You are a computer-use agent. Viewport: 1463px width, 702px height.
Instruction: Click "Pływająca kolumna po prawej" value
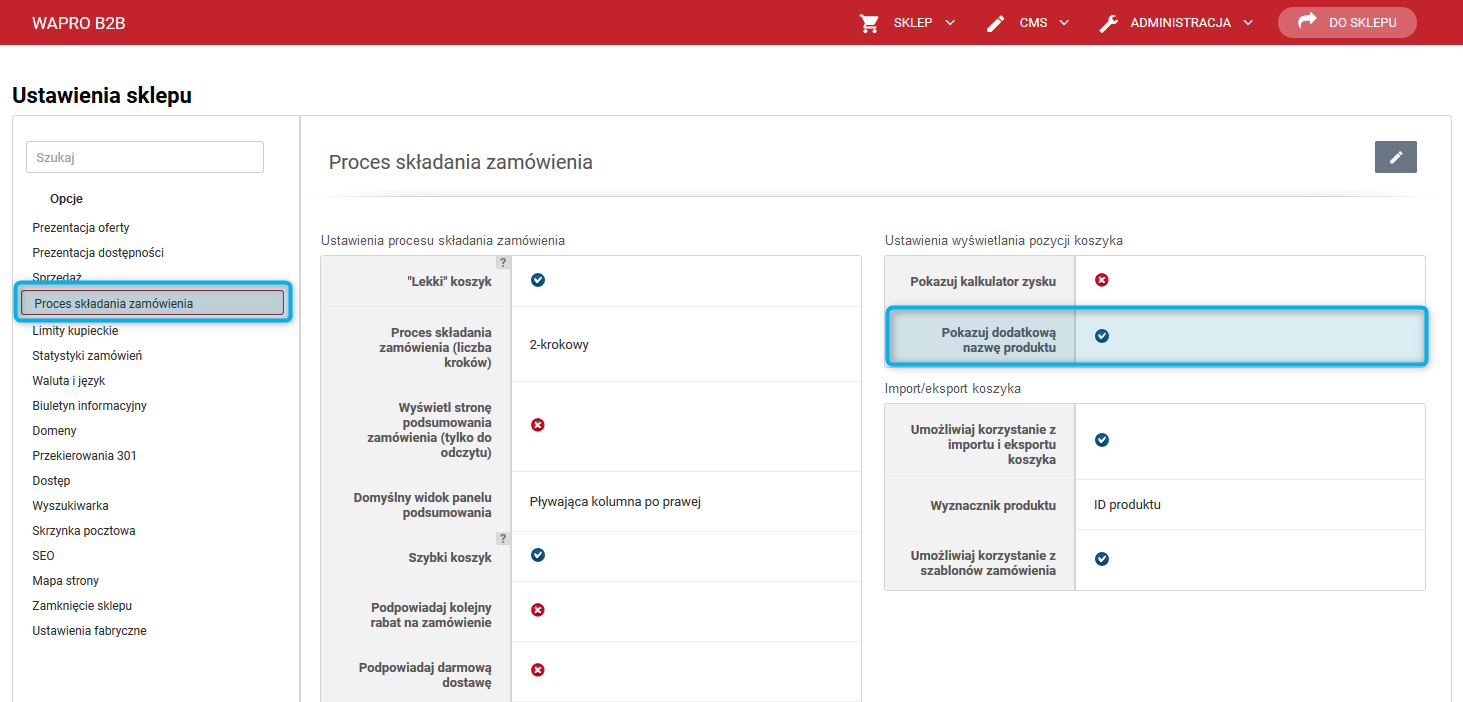[615, 502]
